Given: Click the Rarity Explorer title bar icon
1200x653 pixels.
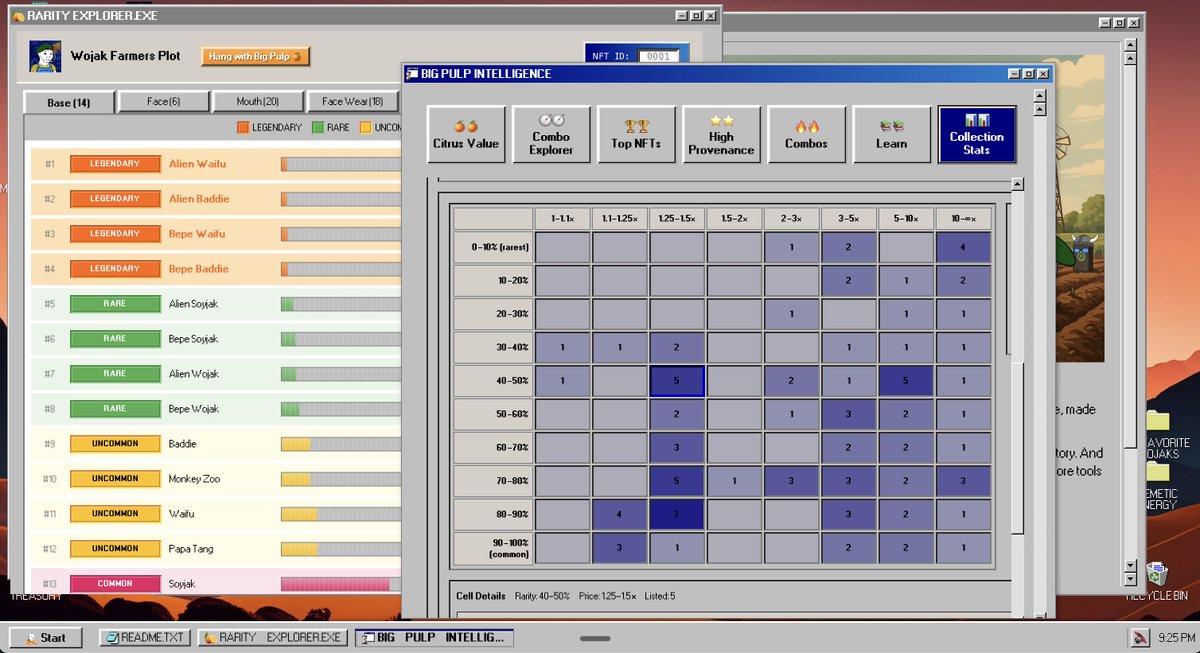Looking at the screenshot, I should [18, 16].
